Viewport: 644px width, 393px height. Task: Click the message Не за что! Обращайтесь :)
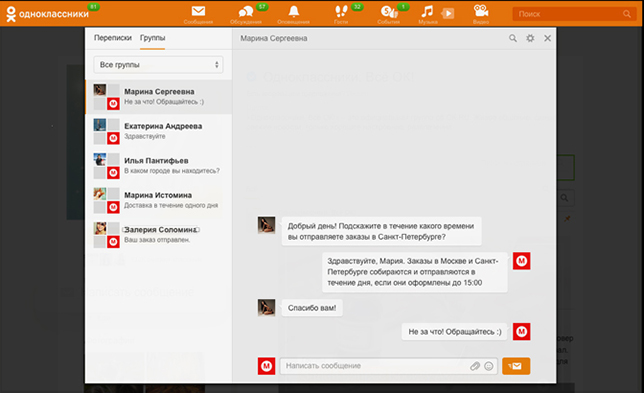455,332
